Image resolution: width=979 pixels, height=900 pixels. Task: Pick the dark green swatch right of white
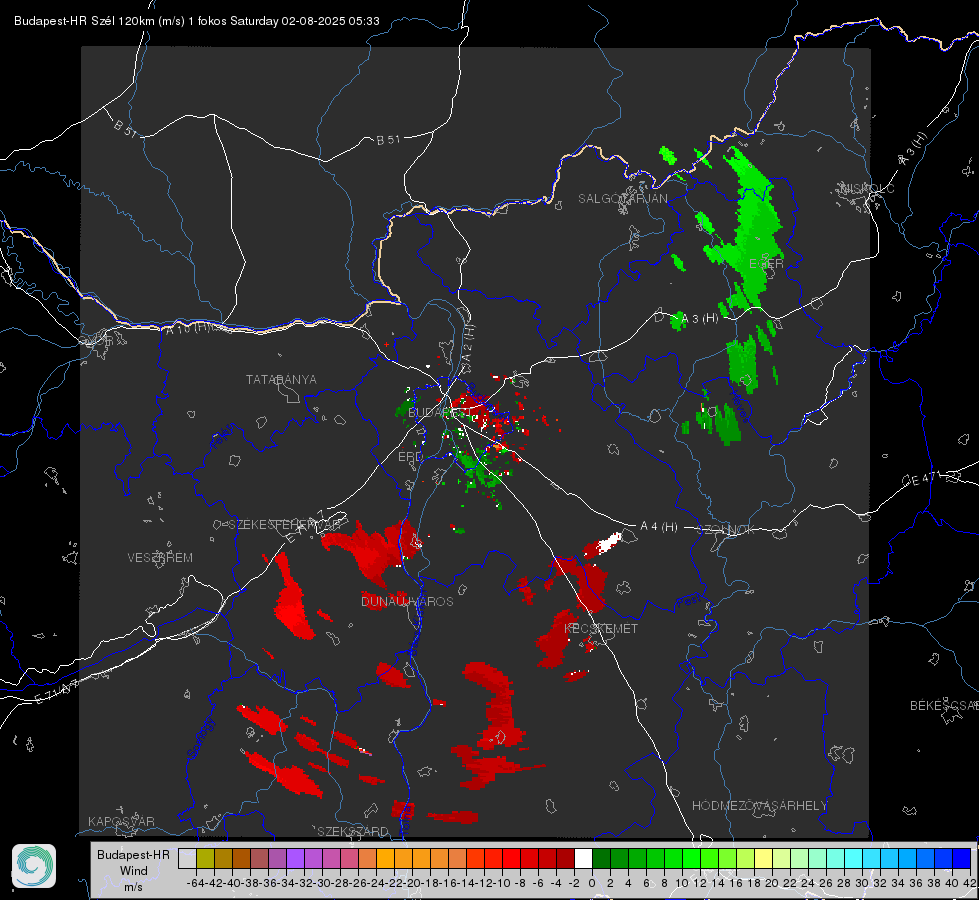click(601, 858)
